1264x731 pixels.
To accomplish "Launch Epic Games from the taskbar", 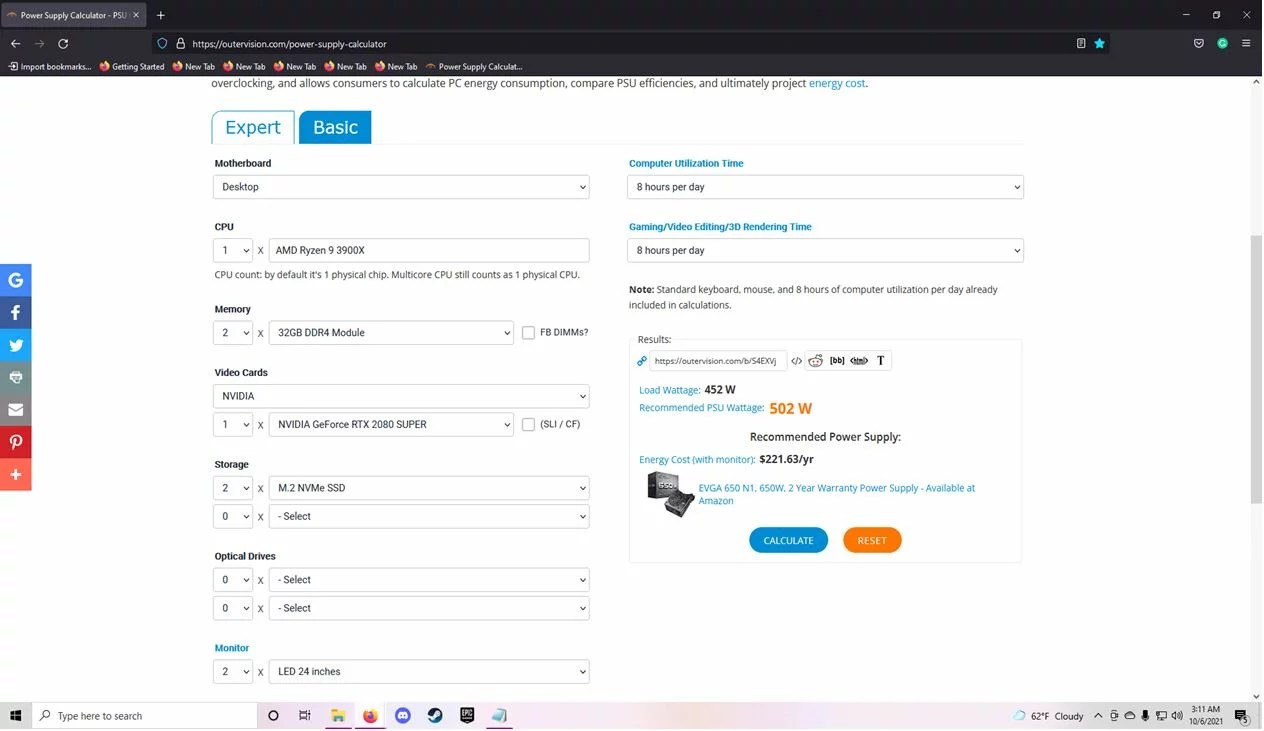I will click(x=467, y=716).
